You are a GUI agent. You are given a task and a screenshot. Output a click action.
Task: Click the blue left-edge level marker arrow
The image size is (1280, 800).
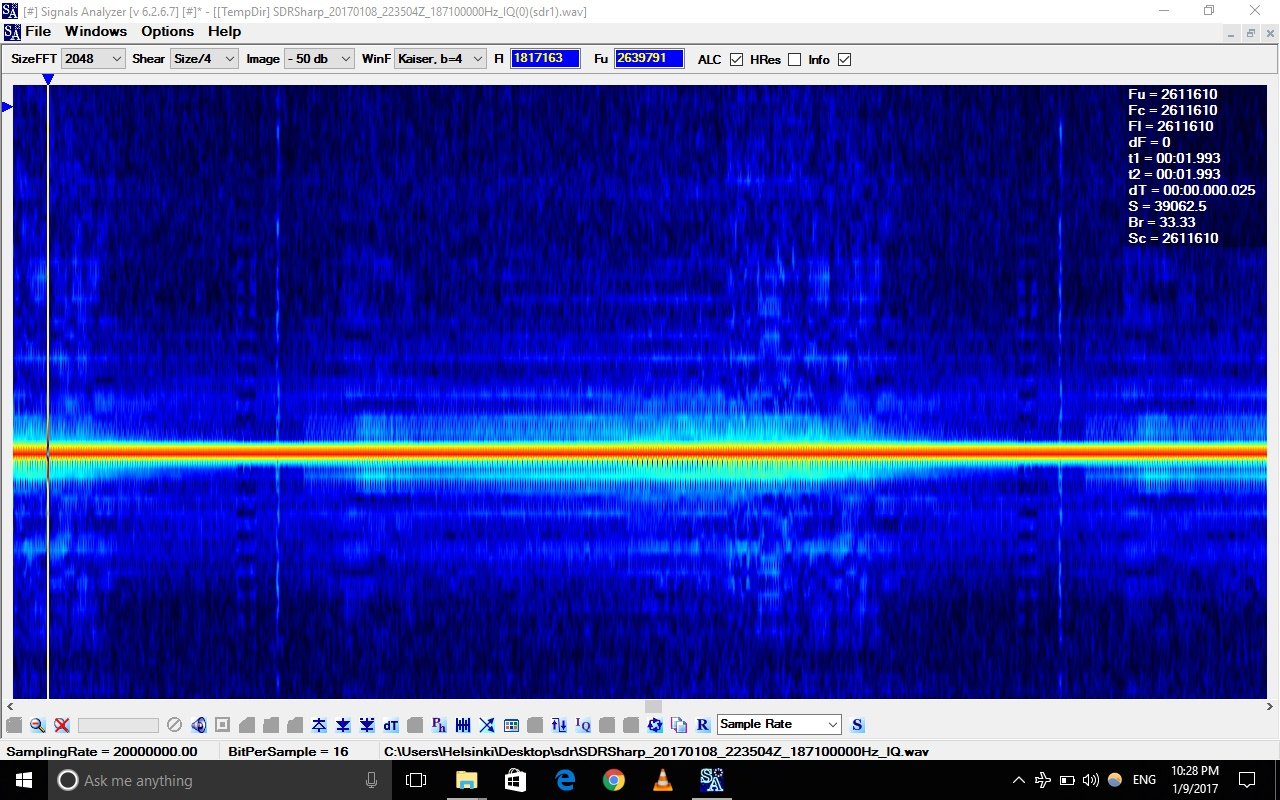(x=6, y=106)
